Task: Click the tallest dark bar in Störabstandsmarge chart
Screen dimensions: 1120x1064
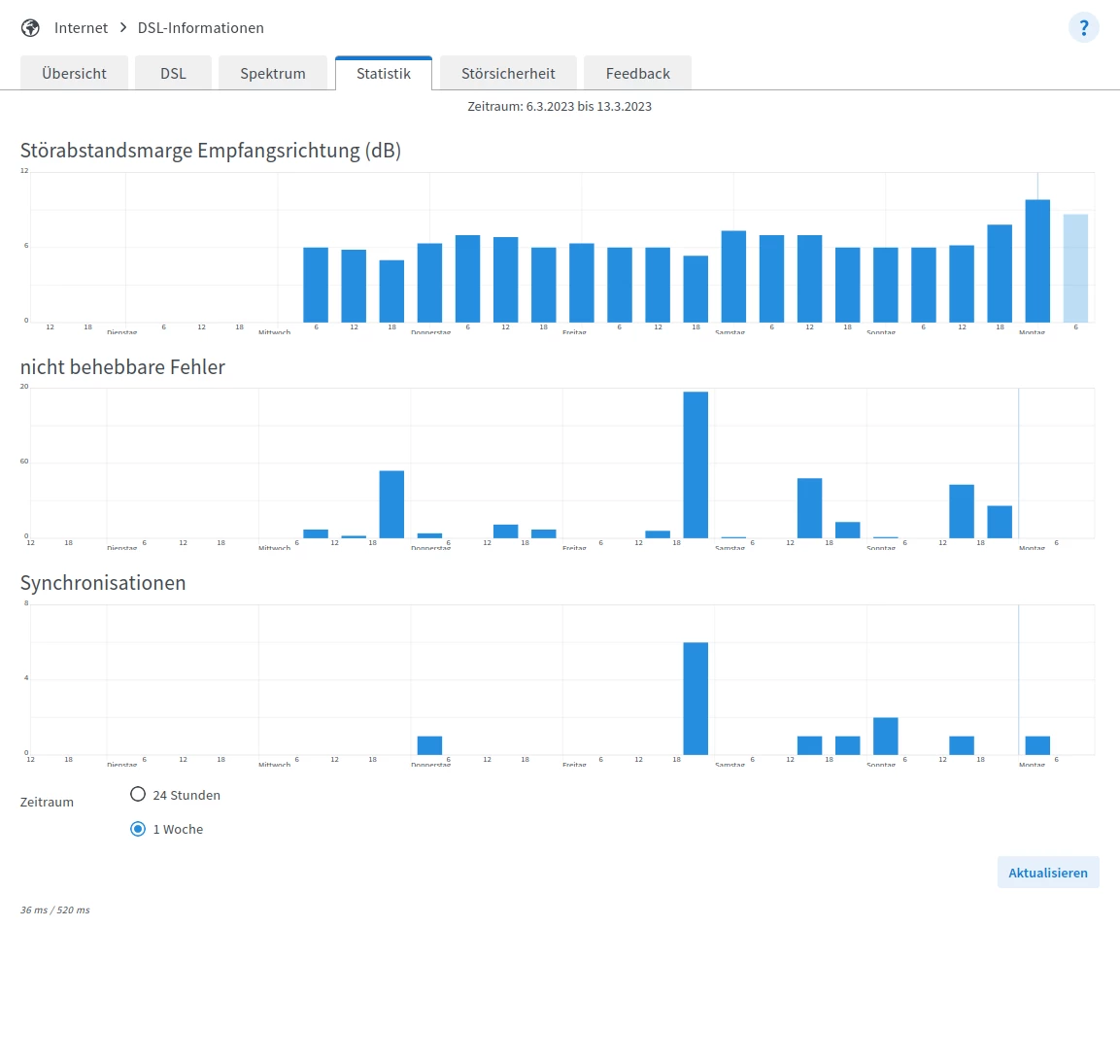Action: pos(1037,260)
